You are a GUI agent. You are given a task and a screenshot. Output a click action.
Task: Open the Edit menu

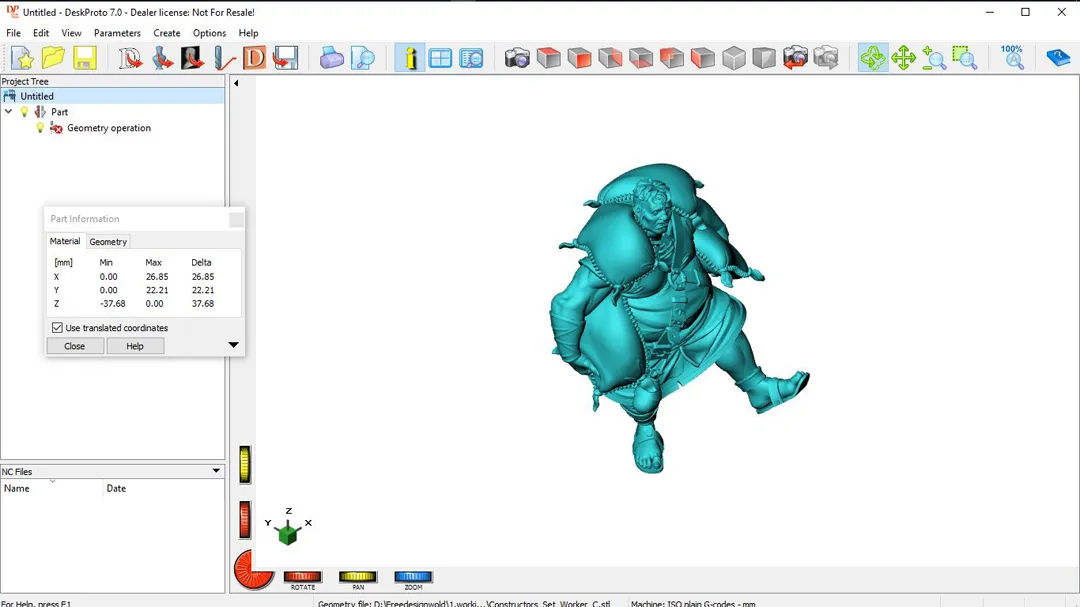tap(41, 33)
